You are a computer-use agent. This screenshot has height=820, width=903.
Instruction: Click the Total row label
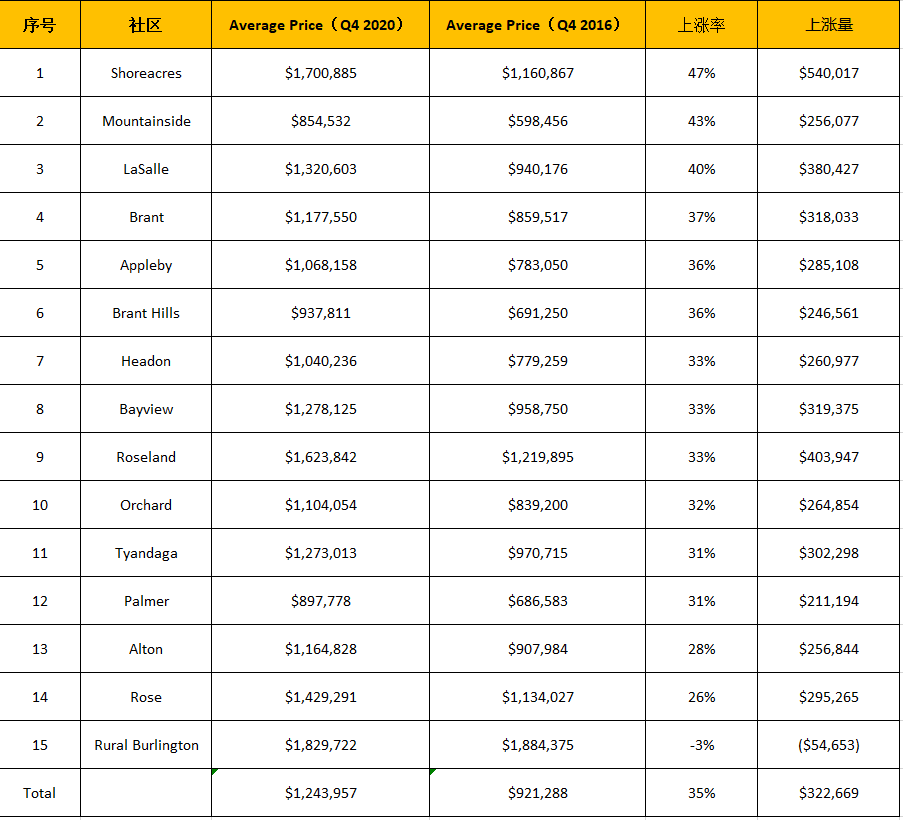[x=40, y=793]
